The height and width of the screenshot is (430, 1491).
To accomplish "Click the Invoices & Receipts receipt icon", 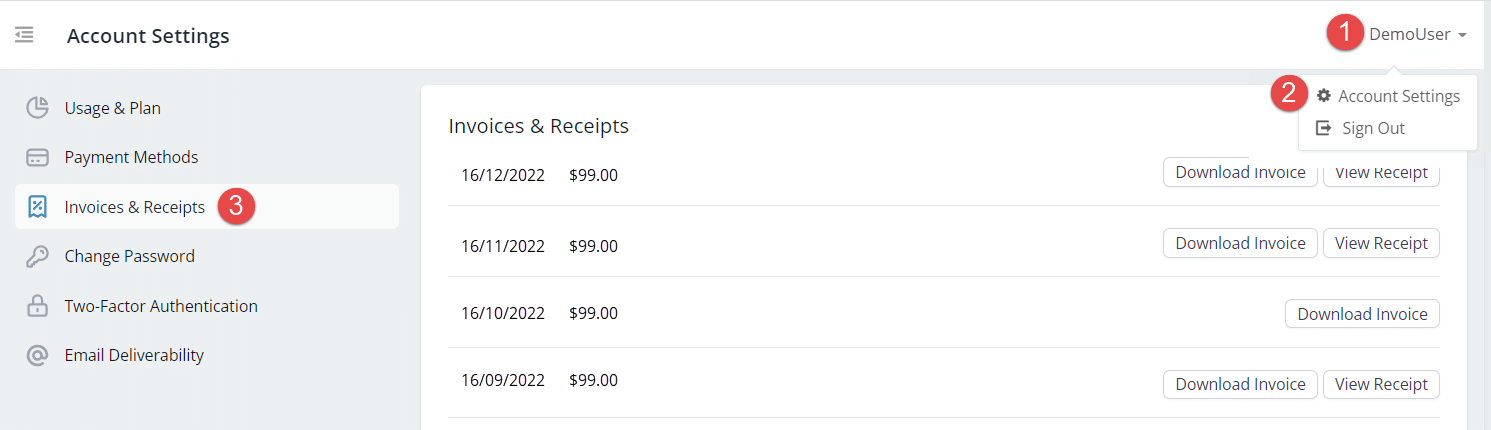I will [x=37, y=207].
